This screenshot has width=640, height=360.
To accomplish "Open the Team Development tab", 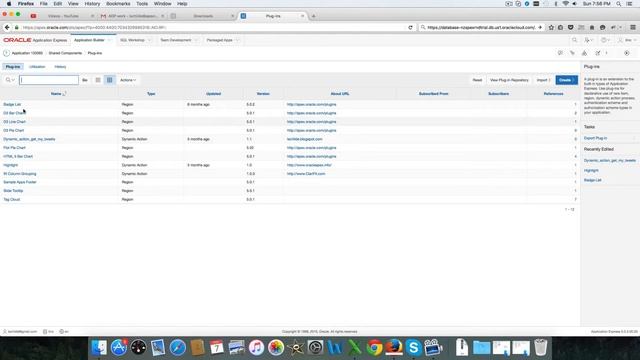I will pyautogui.click(x=176, y=40).
